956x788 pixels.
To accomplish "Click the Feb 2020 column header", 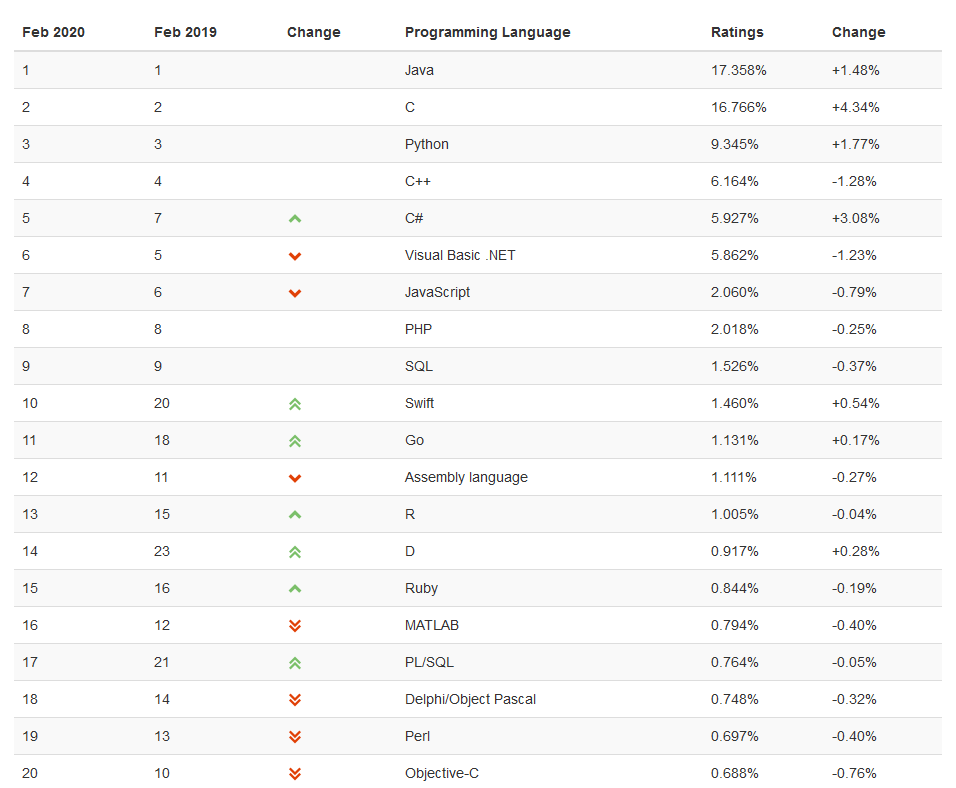I will click(x=53, y=32).
